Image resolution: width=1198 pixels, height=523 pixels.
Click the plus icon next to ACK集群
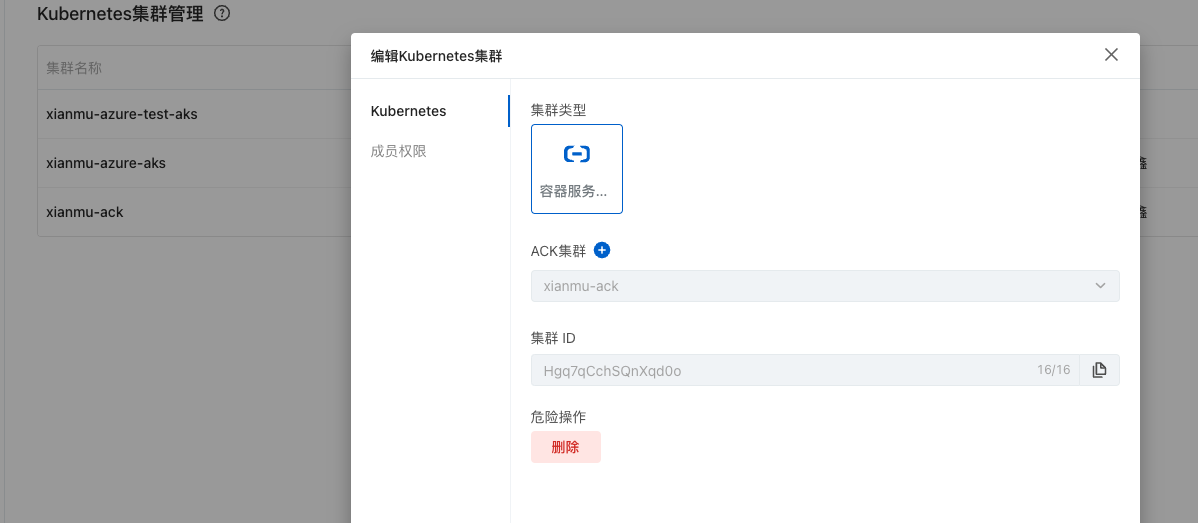602,250
